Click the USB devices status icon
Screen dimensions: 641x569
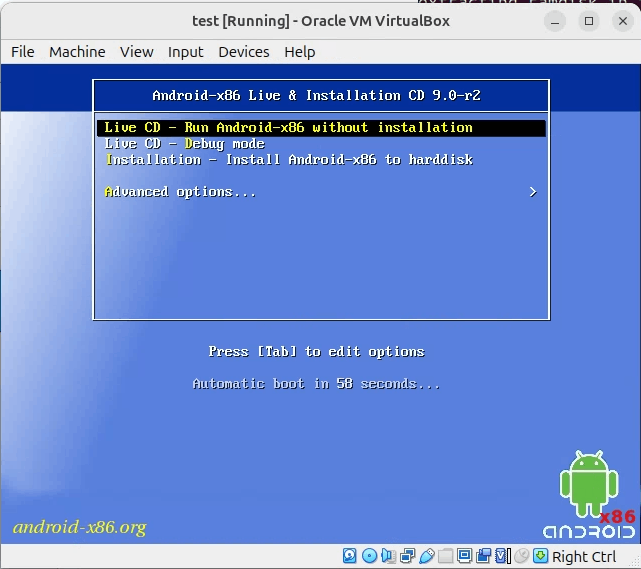tap(426, 556)
